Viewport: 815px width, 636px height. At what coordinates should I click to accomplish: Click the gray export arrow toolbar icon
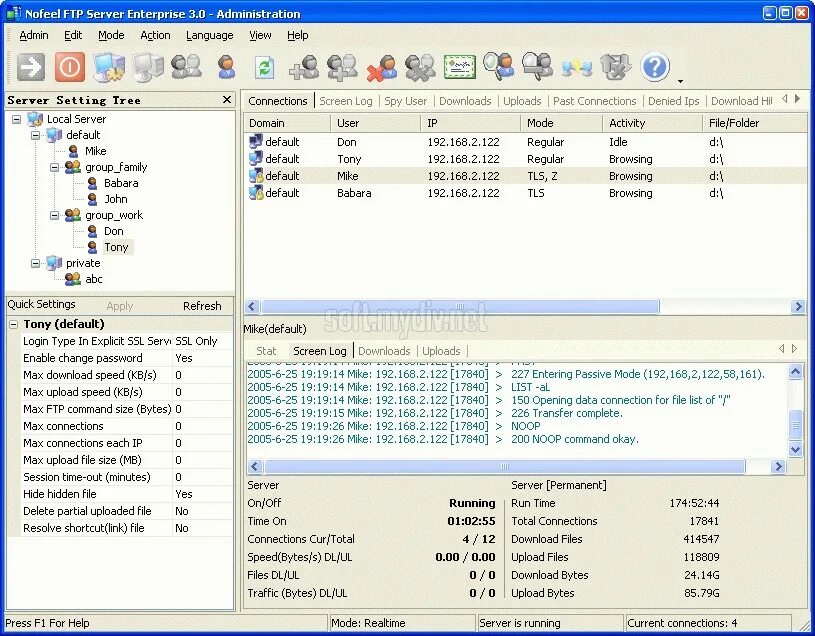pyautogui.click(x=615, y=67)
